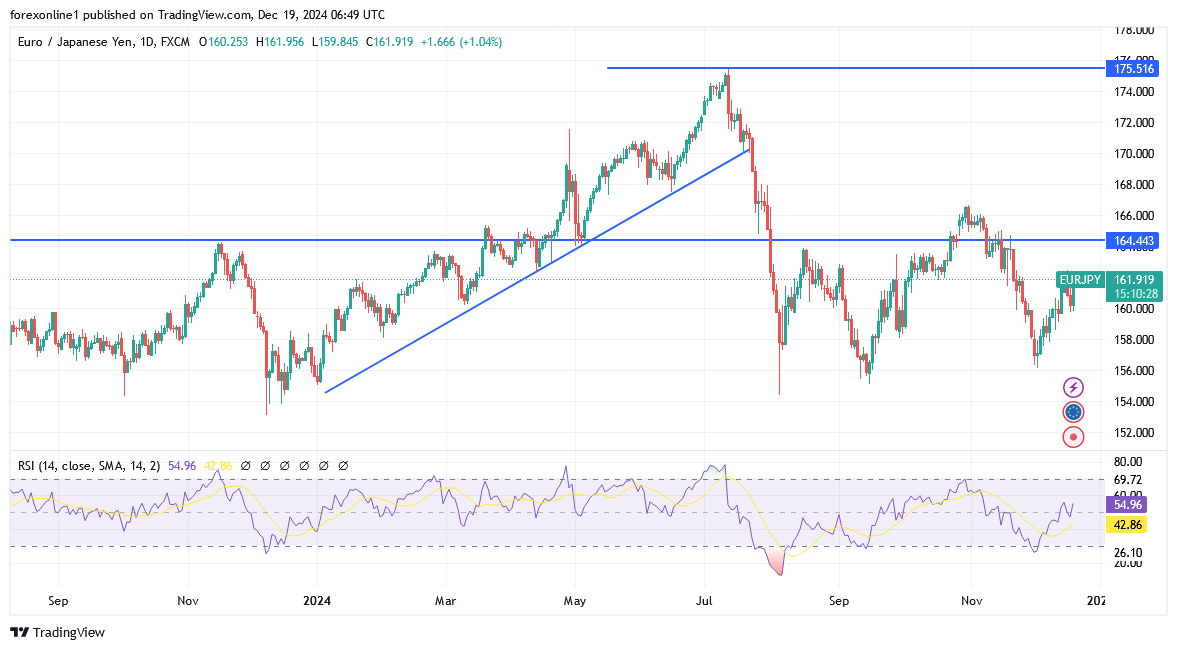This screenshot has height=650, width=1177.
Task: Select the EURJPY symbol tag on the price scale
Action: pos(1079,280)
